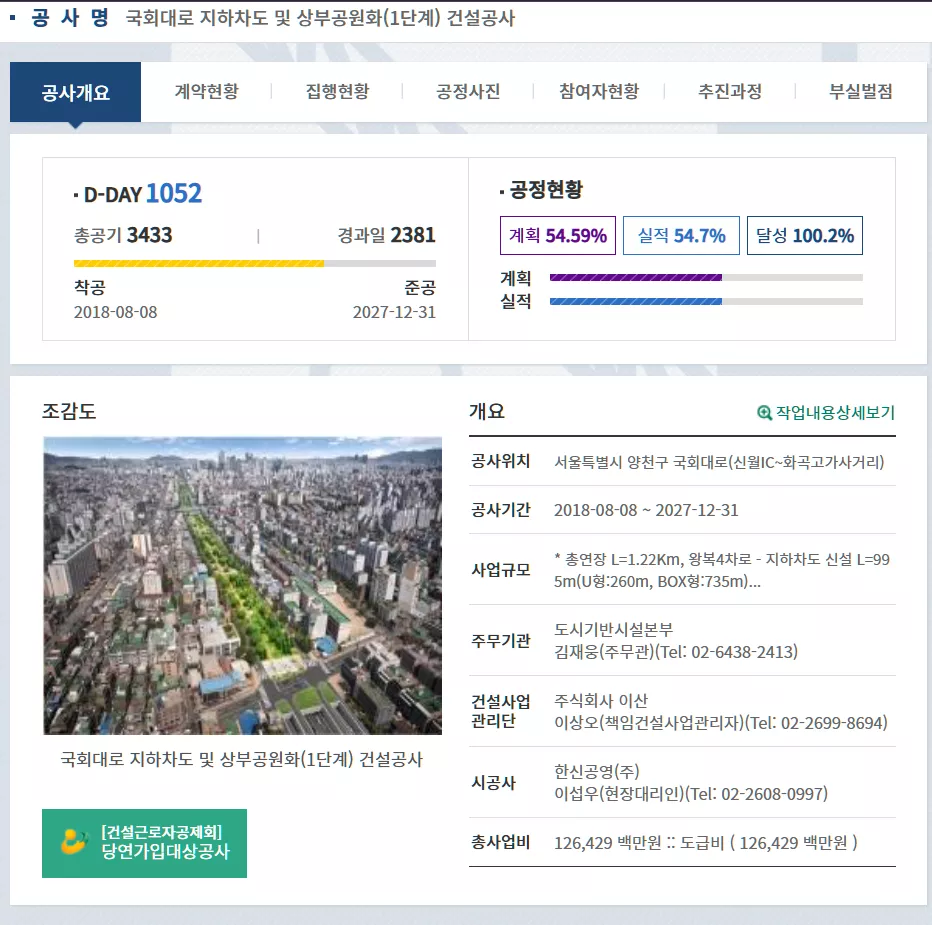Open the 공정사진 tab
Image resolution: width=932 pixels, height=925 pixels.
468,92
